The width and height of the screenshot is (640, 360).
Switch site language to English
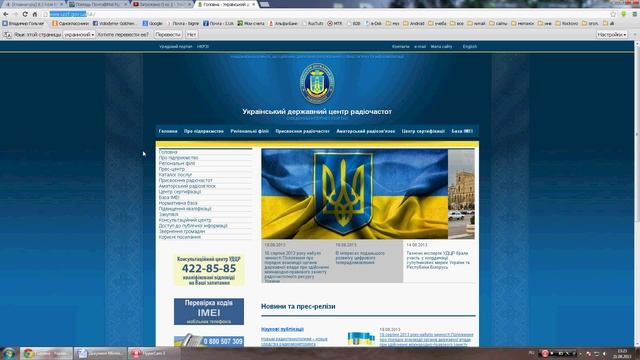coord(470,47)
